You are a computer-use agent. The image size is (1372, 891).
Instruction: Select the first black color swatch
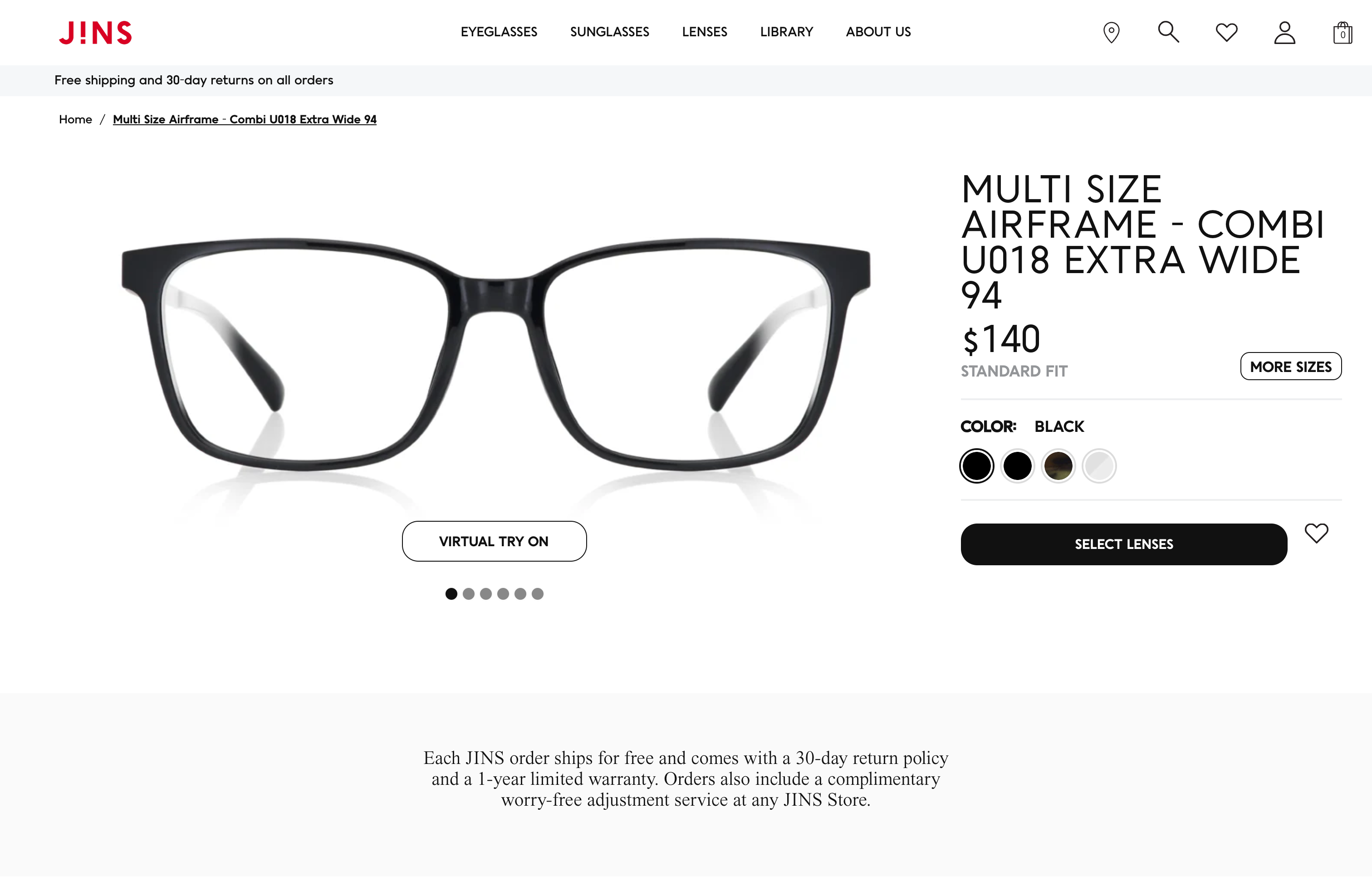(x=976, y=465)
